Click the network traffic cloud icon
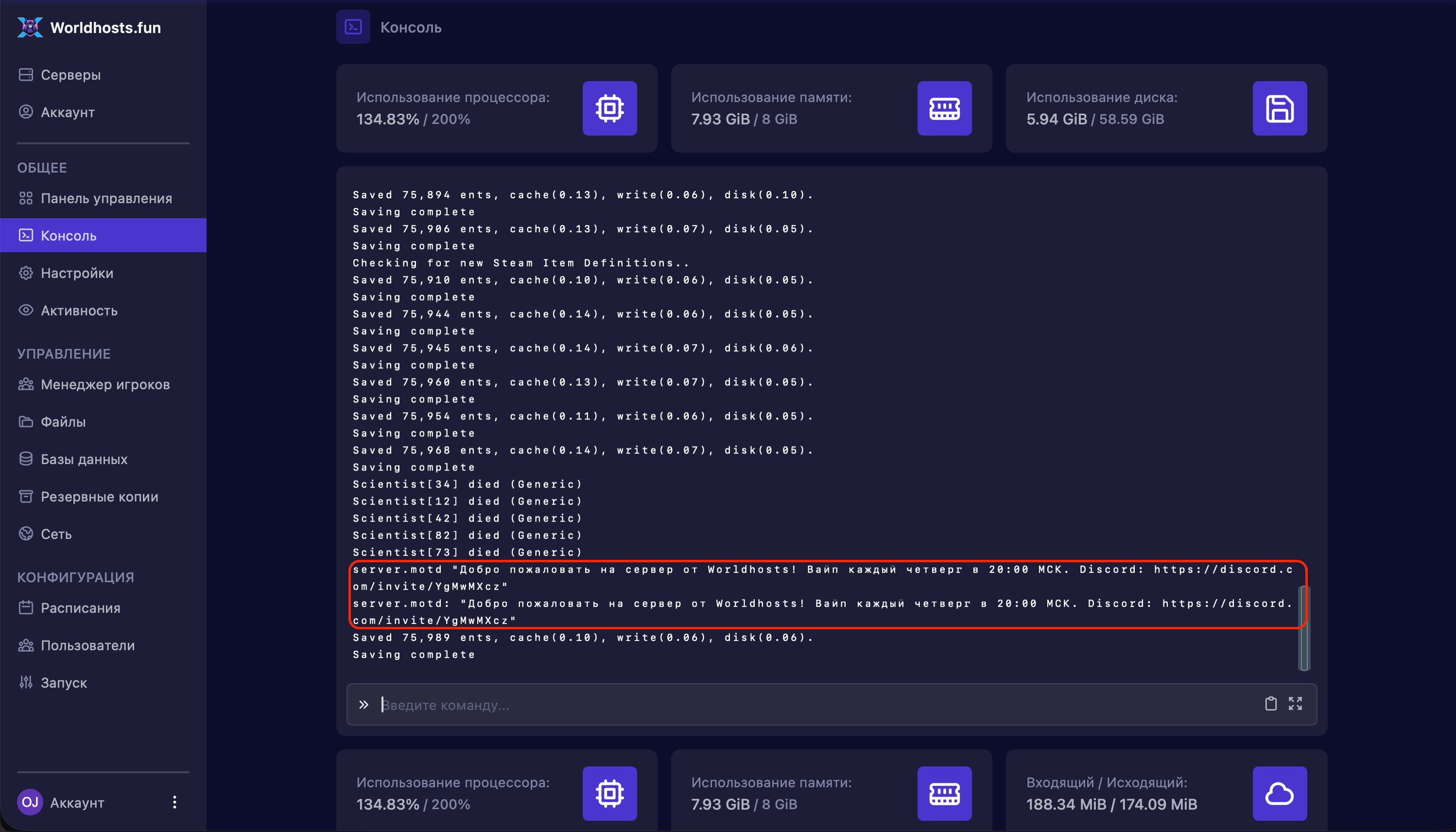This screenshot has height=832, width=1456. click(x=1280, y=793)
